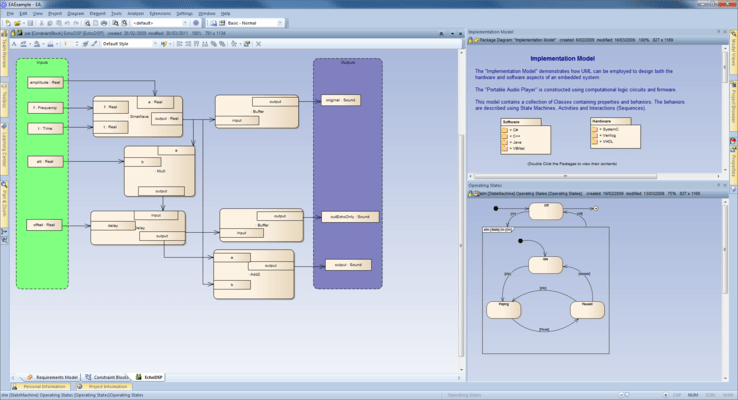Open the Settings menu
The height and width of the screenshot is (400, 738).
(184, 14)
